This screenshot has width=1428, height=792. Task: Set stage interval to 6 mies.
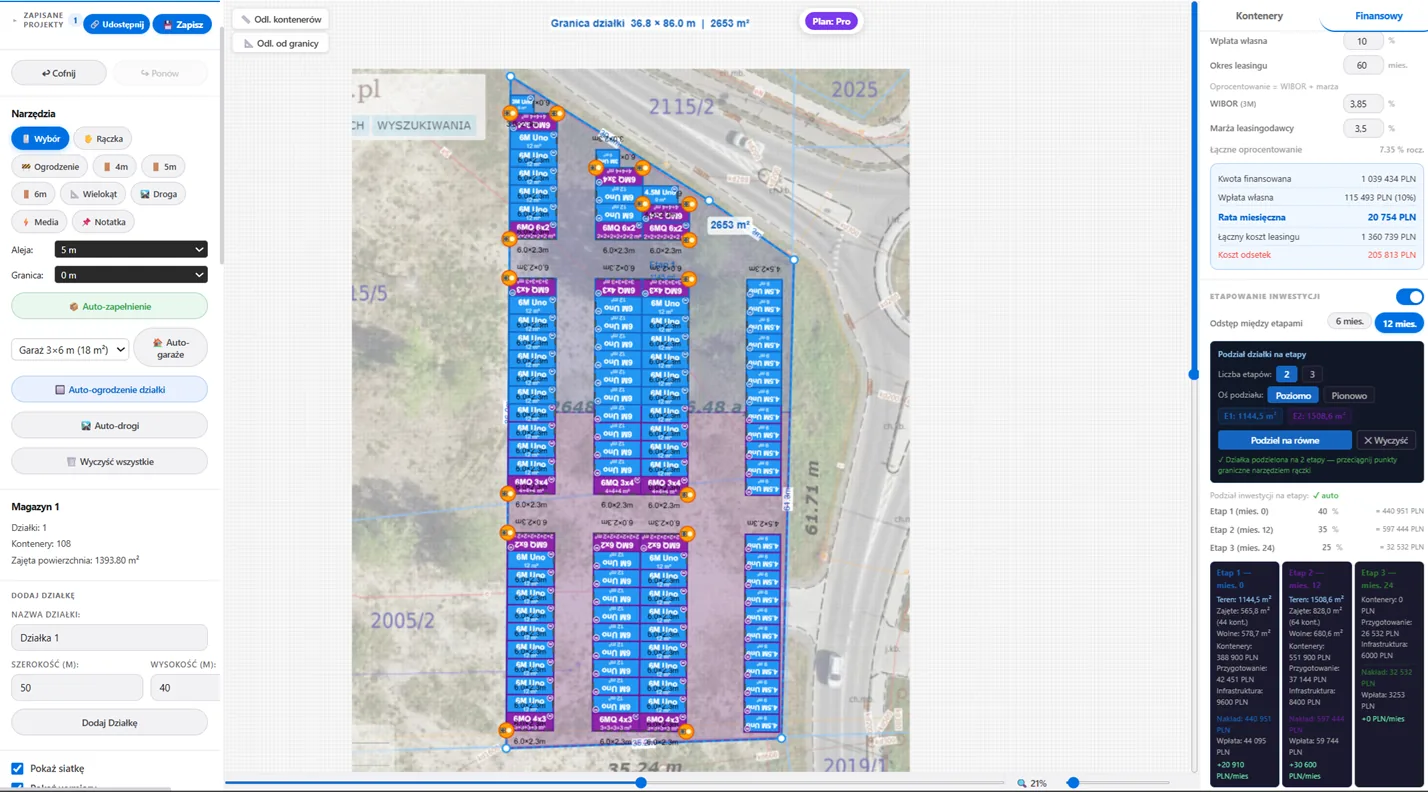tap(1348, 322)
